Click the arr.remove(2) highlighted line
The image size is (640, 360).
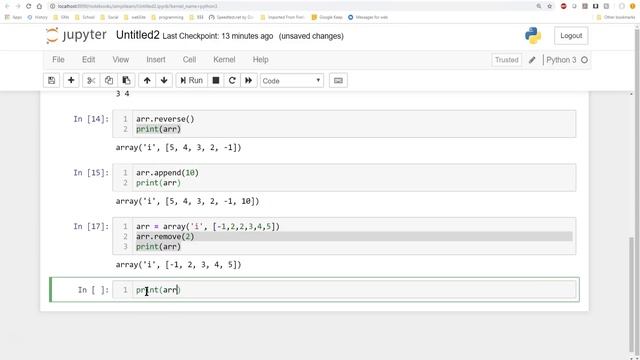pyautogui.click(x=354, y=236)
